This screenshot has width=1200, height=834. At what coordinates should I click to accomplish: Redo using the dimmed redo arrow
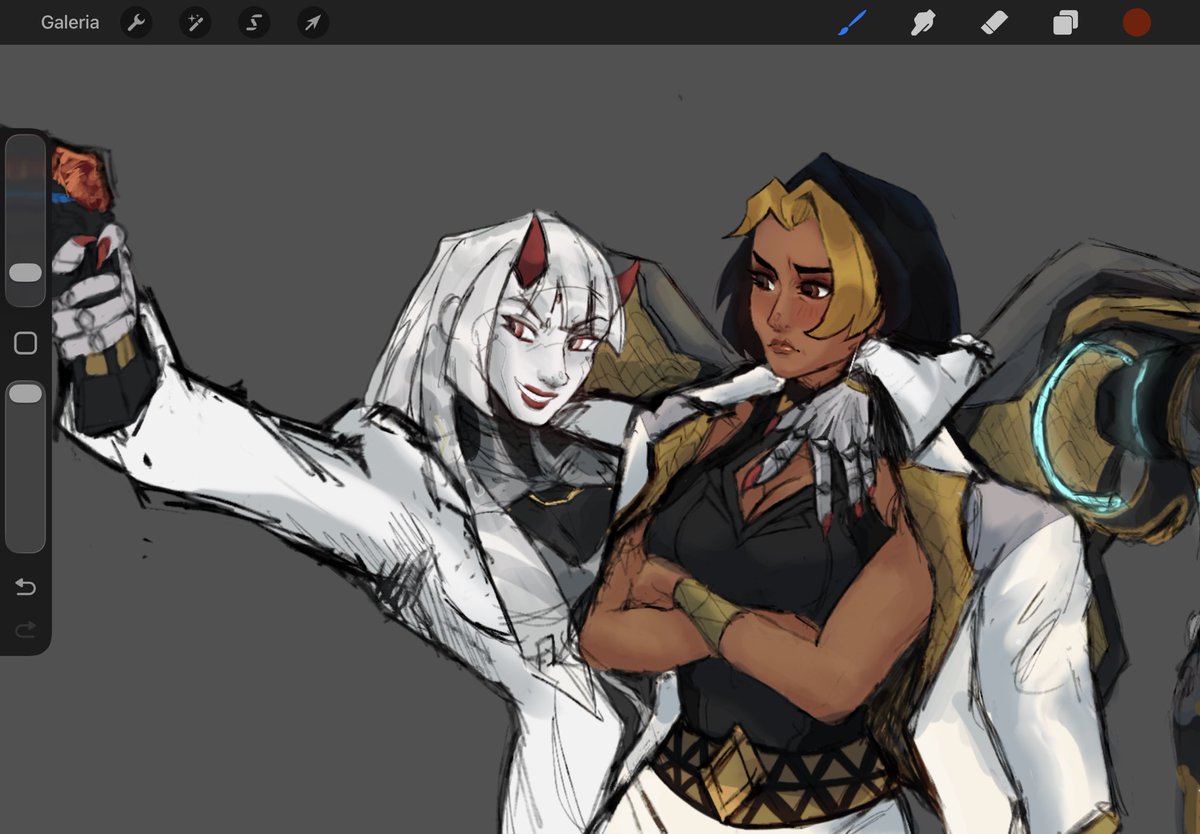click(x=25, y=628)
